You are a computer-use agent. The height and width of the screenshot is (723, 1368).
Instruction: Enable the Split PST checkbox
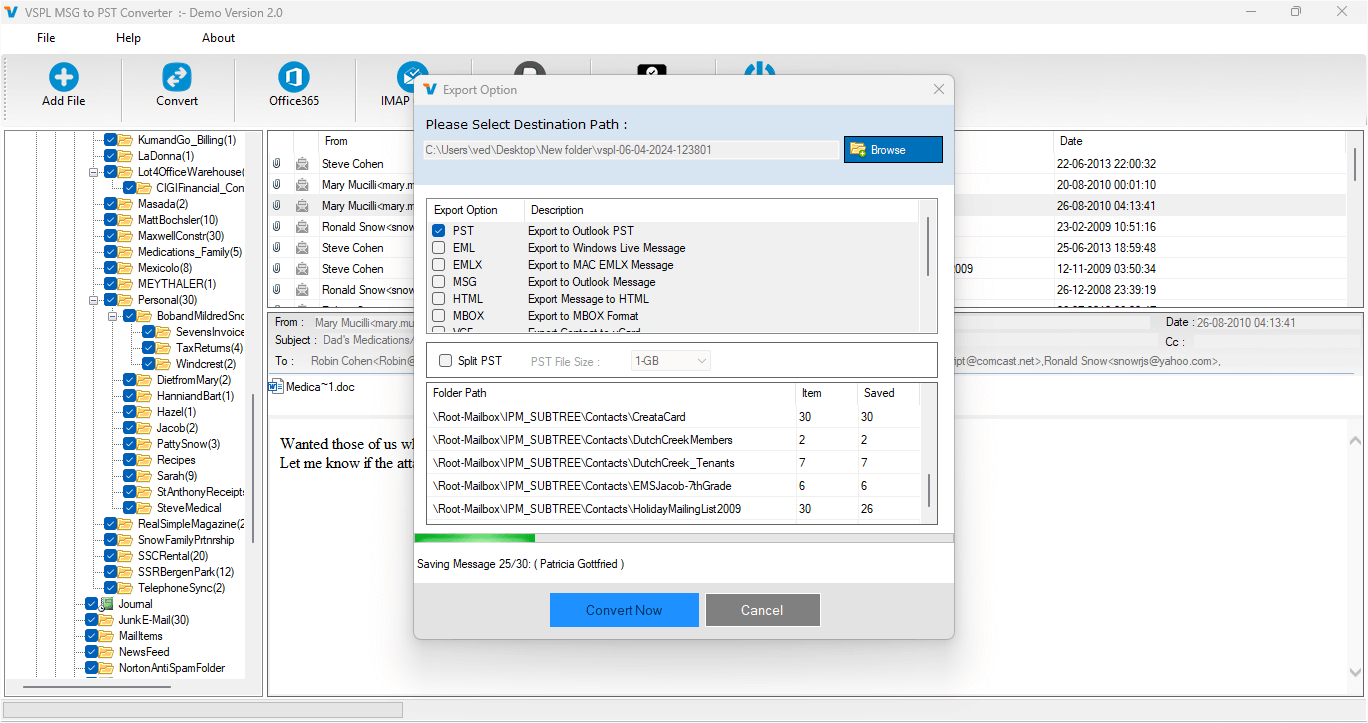point(446,361)
